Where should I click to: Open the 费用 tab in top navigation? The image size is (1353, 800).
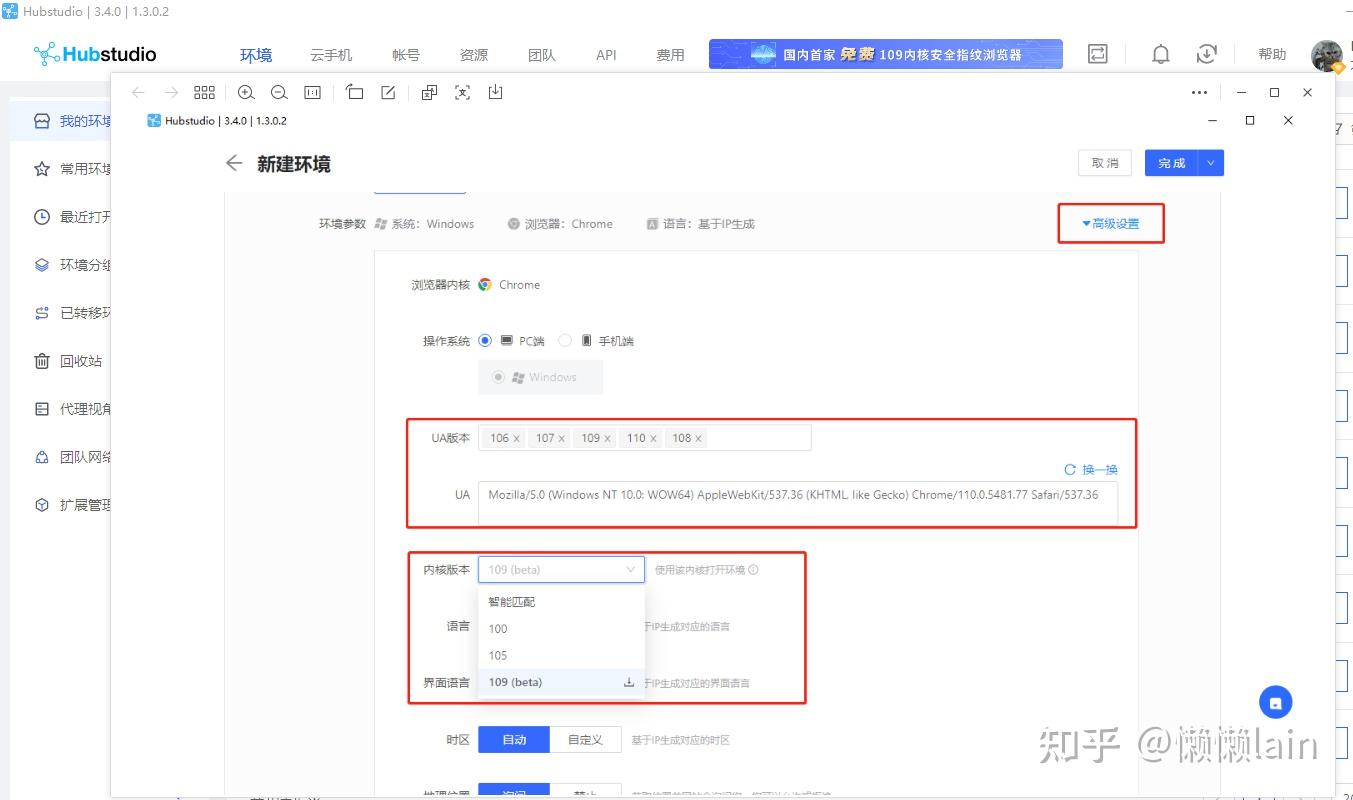click(670, 55)
